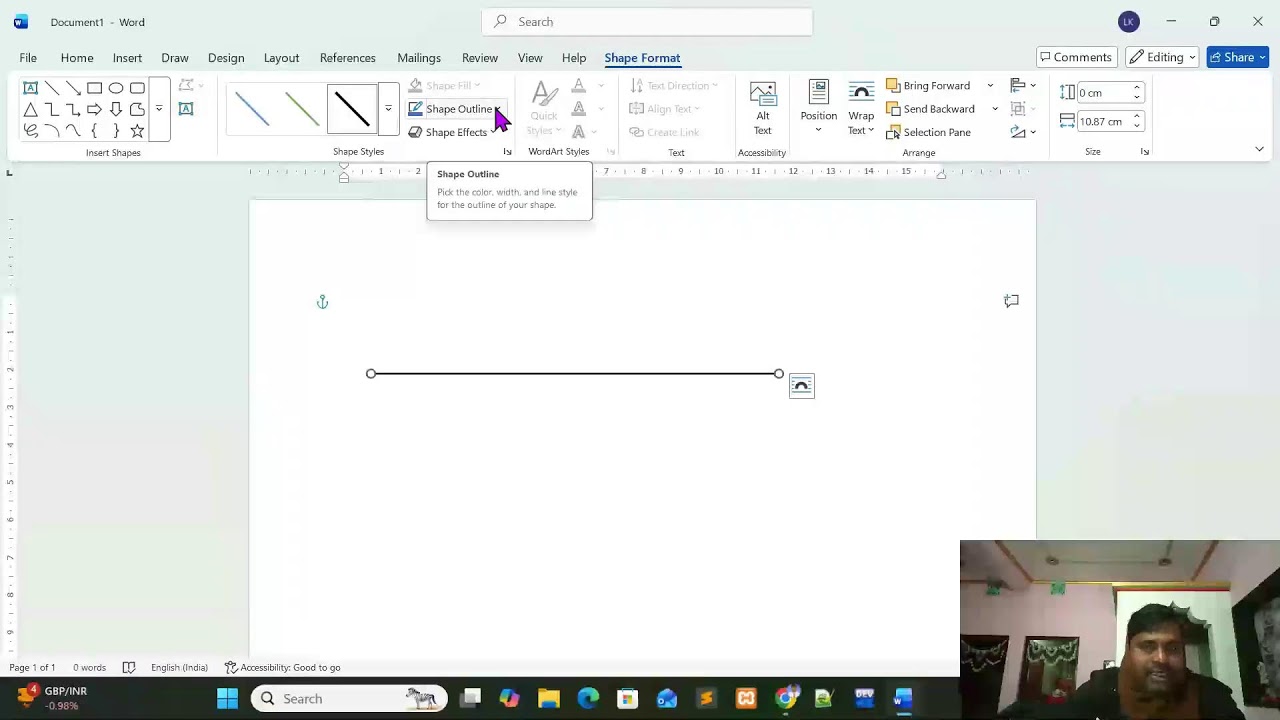Open the Position dropdown
This screenshot has width=1280, height=720.
tap(818, 109)
